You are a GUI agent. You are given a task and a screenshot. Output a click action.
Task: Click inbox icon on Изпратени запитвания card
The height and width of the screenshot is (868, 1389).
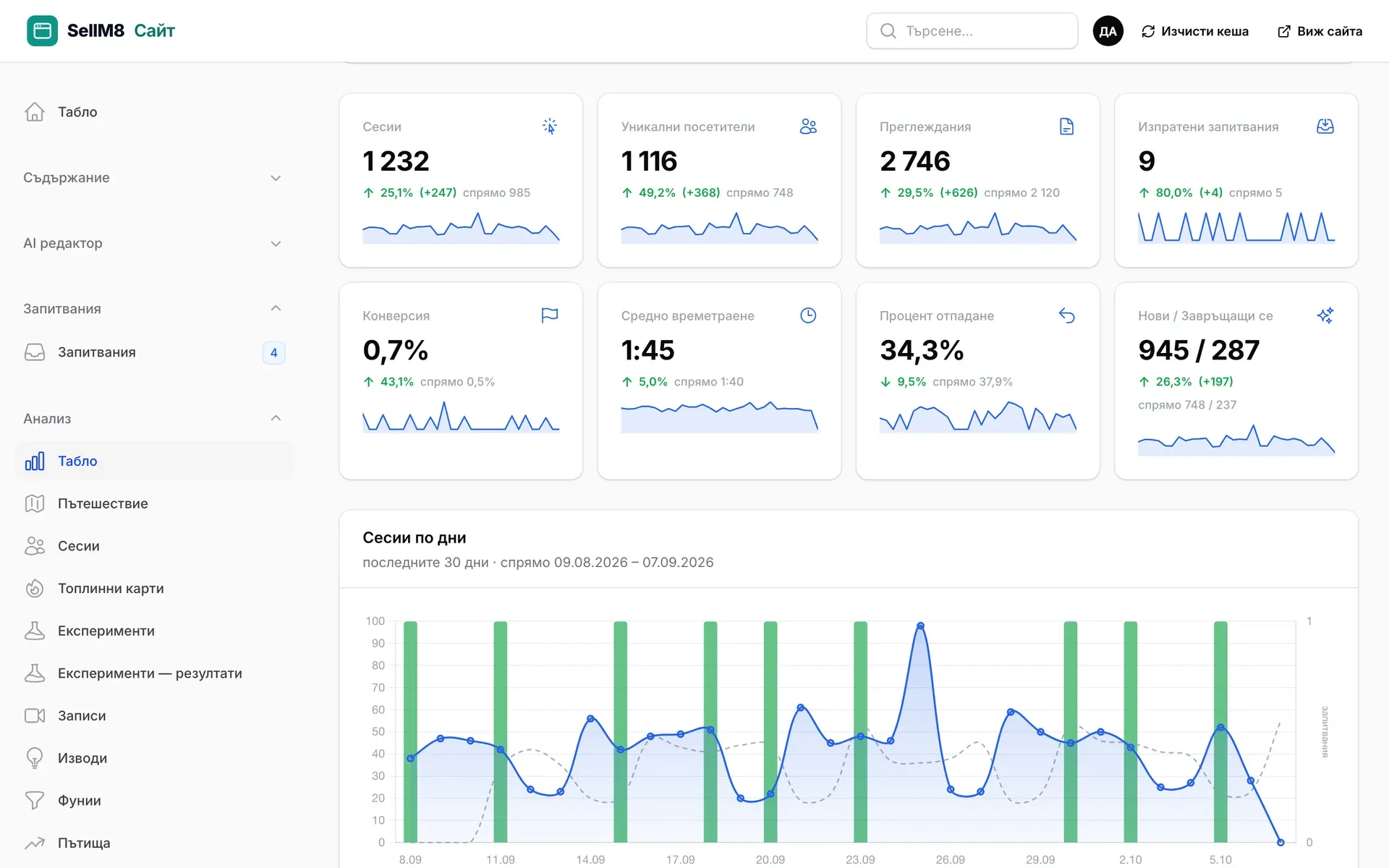(x=1325, y=127)
